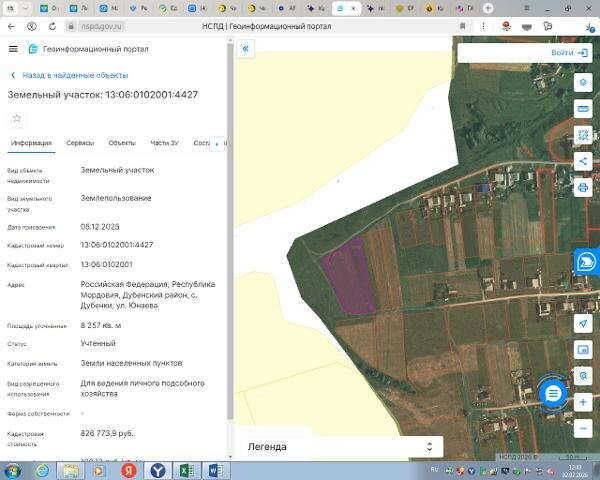The height and width of the screenshot is (480, 600).
Task: Activate the area selection search tool
Action: click(583, 135)
